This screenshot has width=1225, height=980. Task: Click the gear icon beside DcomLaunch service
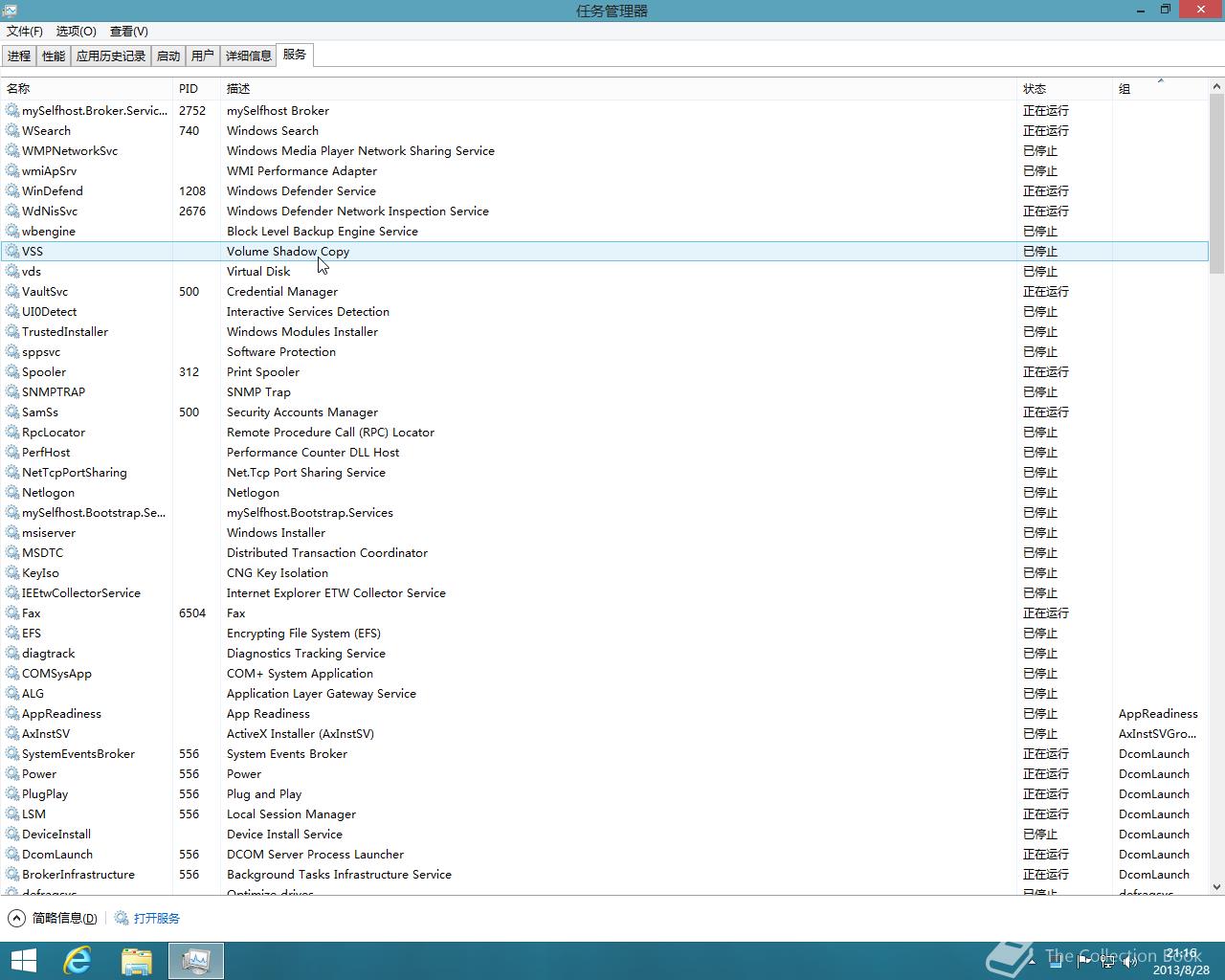[12, 855]
